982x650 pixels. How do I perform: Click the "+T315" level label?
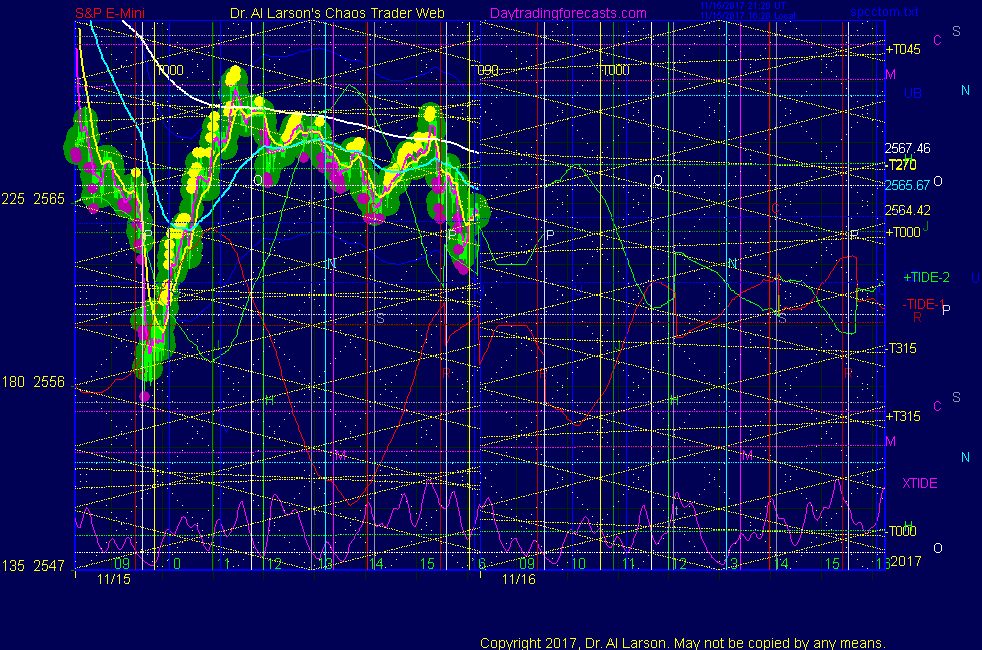point(903,416)
